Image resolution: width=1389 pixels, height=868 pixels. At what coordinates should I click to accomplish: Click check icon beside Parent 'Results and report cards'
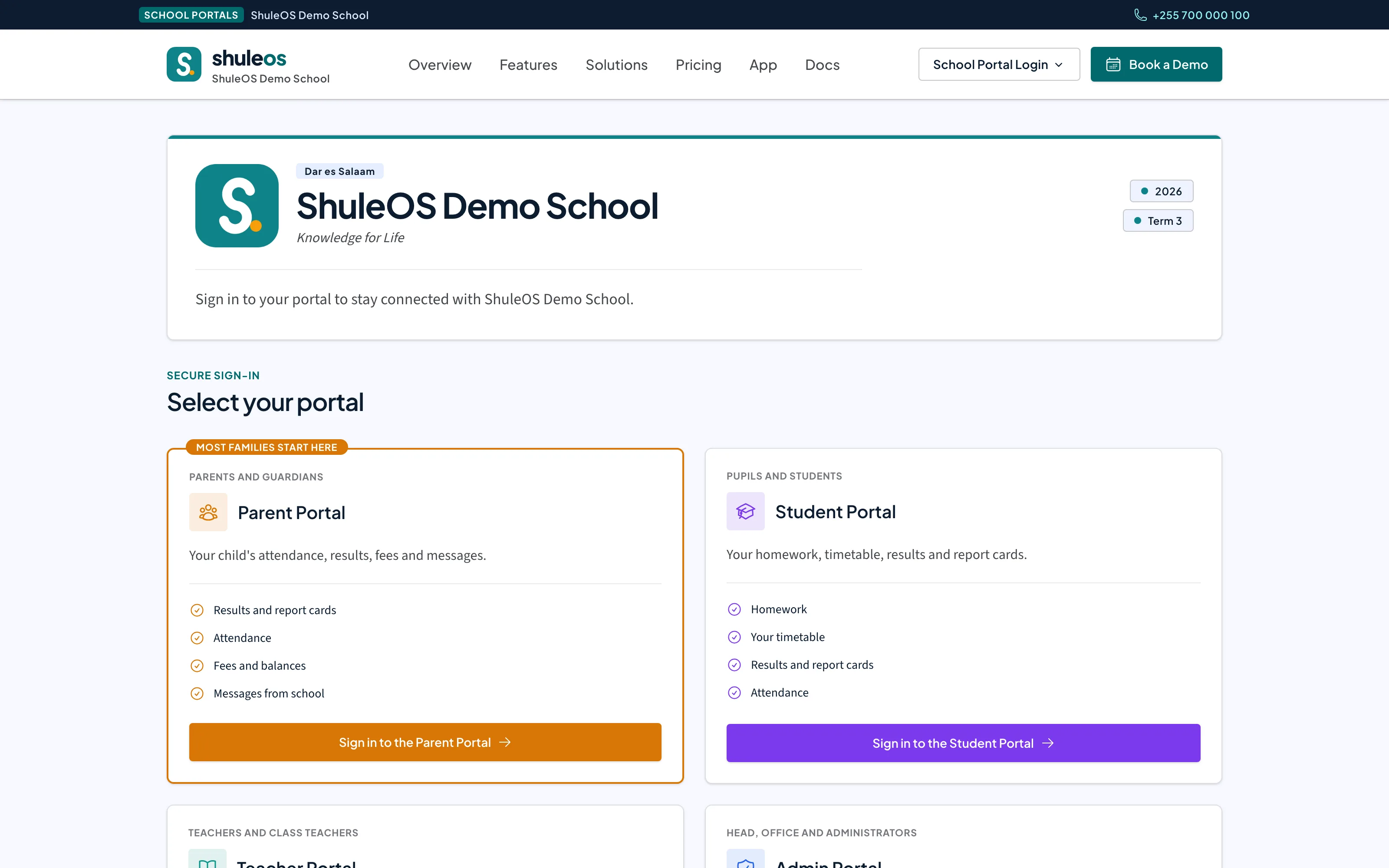pos(197,610)
